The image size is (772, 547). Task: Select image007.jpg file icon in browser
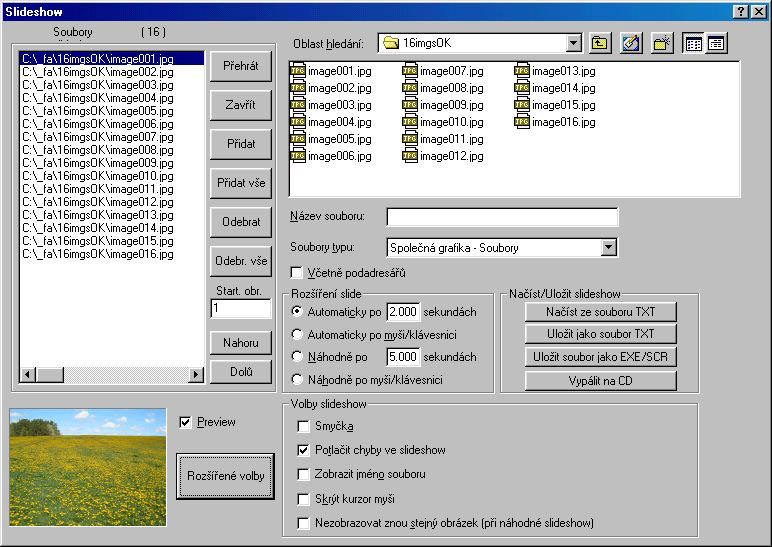(x=410, y=71)
